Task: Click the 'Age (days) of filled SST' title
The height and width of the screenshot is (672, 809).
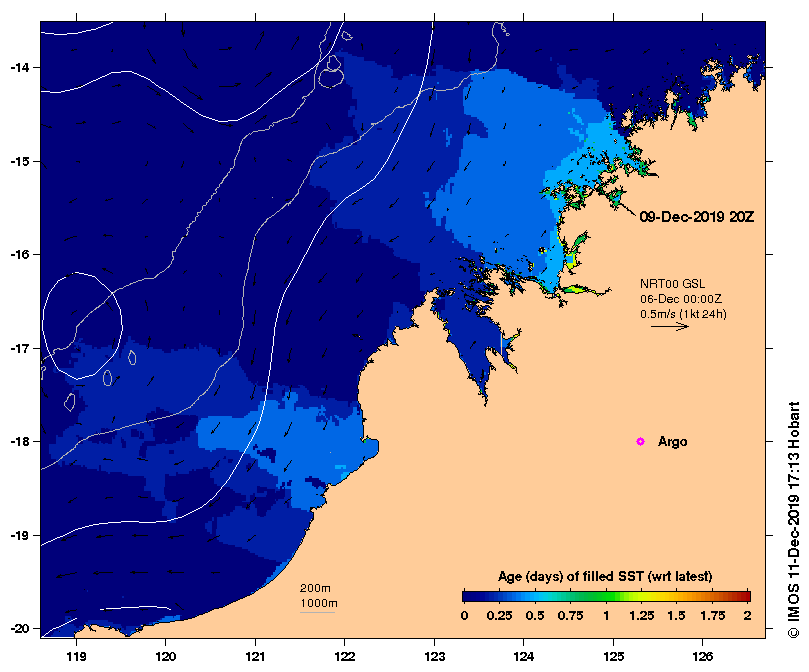Action: 605,577
